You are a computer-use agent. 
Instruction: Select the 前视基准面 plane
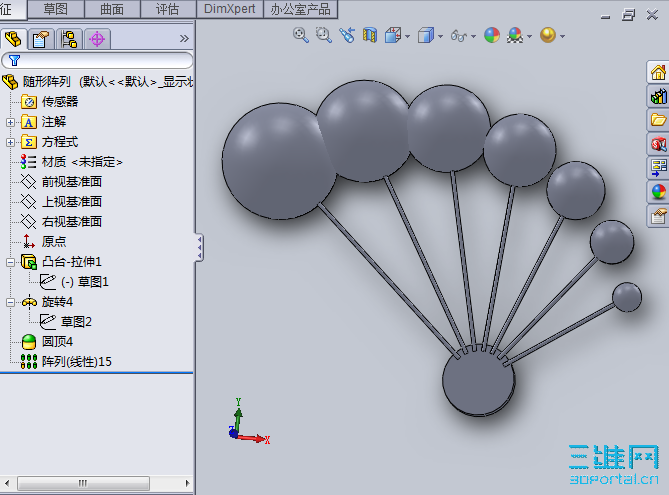pos(72,182)
